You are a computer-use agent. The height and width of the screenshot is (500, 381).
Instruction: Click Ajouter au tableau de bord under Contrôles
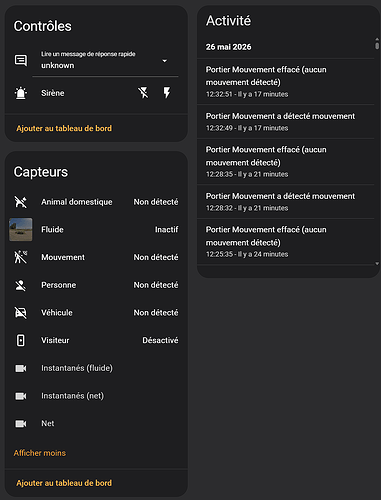64,128
